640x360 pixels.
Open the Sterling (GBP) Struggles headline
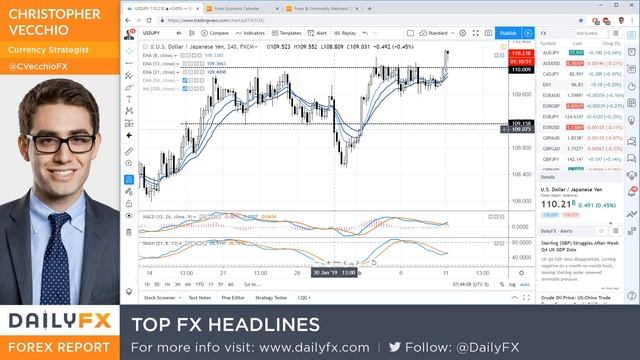(x=580, y=246)
